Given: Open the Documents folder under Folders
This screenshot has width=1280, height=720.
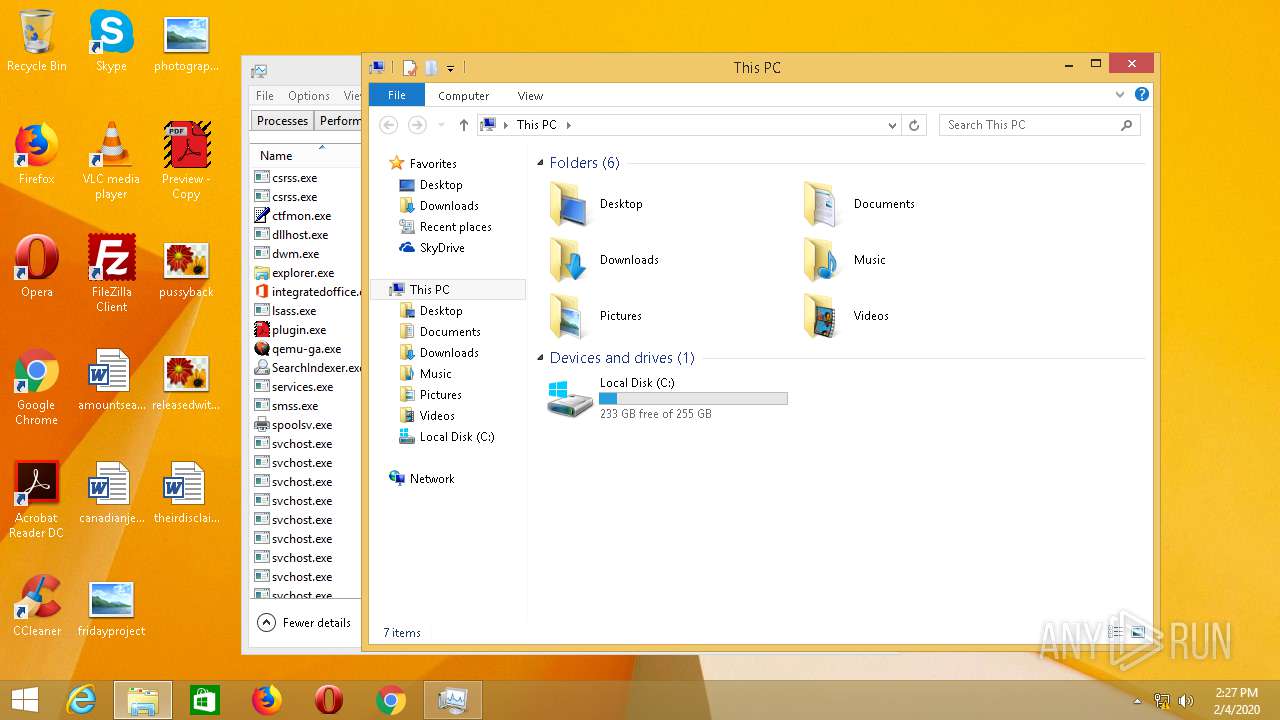Looking at the screenshot, I should pyautogui.click(x=860, y=204).
